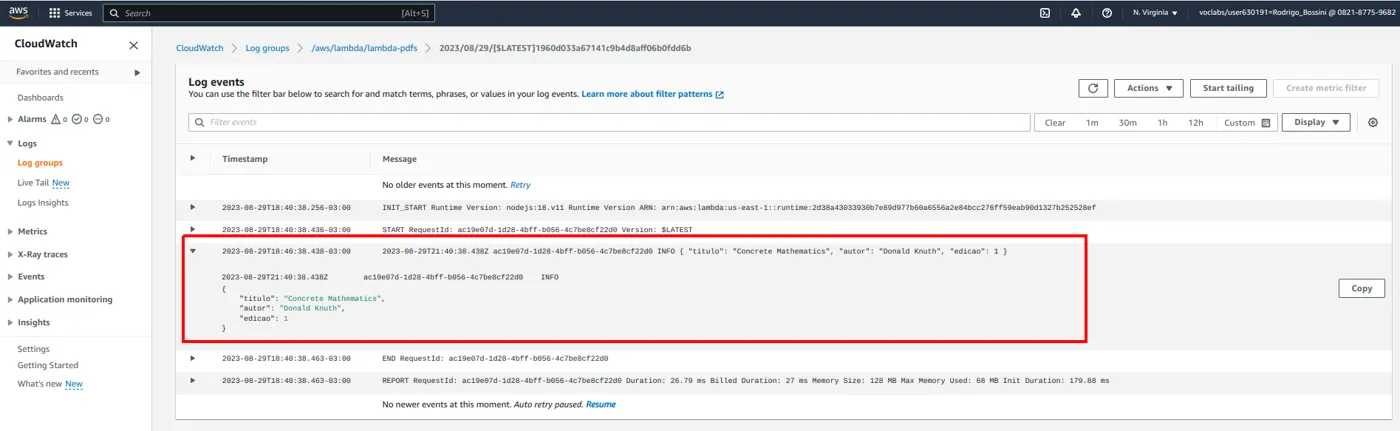The image size is (1400, 431).
Task: Focus the Filter events input
Action: [609, 122]
